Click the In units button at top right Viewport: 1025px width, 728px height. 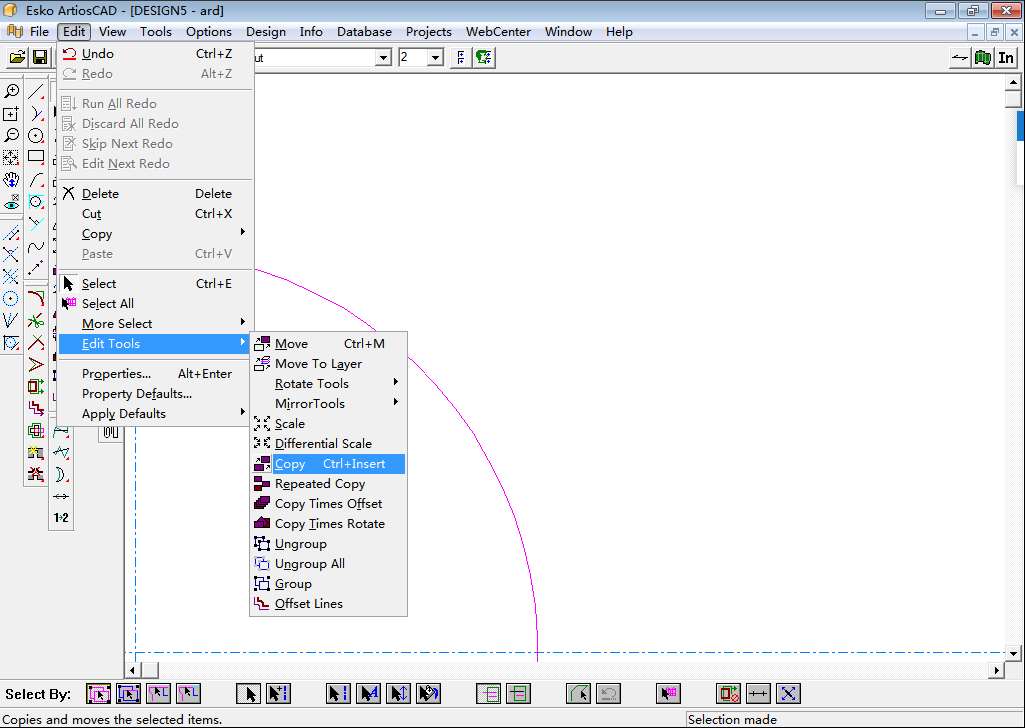click(1006, 58)
